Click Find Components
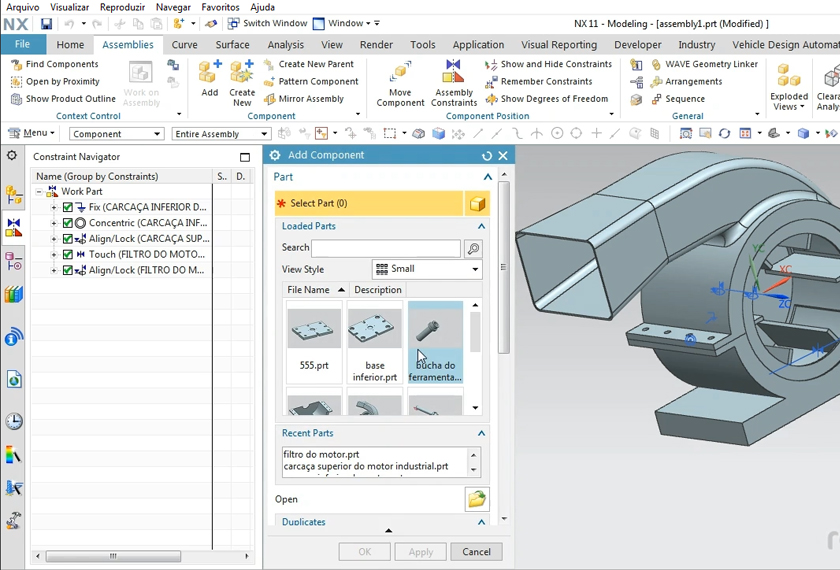The image size is (840, 570). tap(60, 64)
